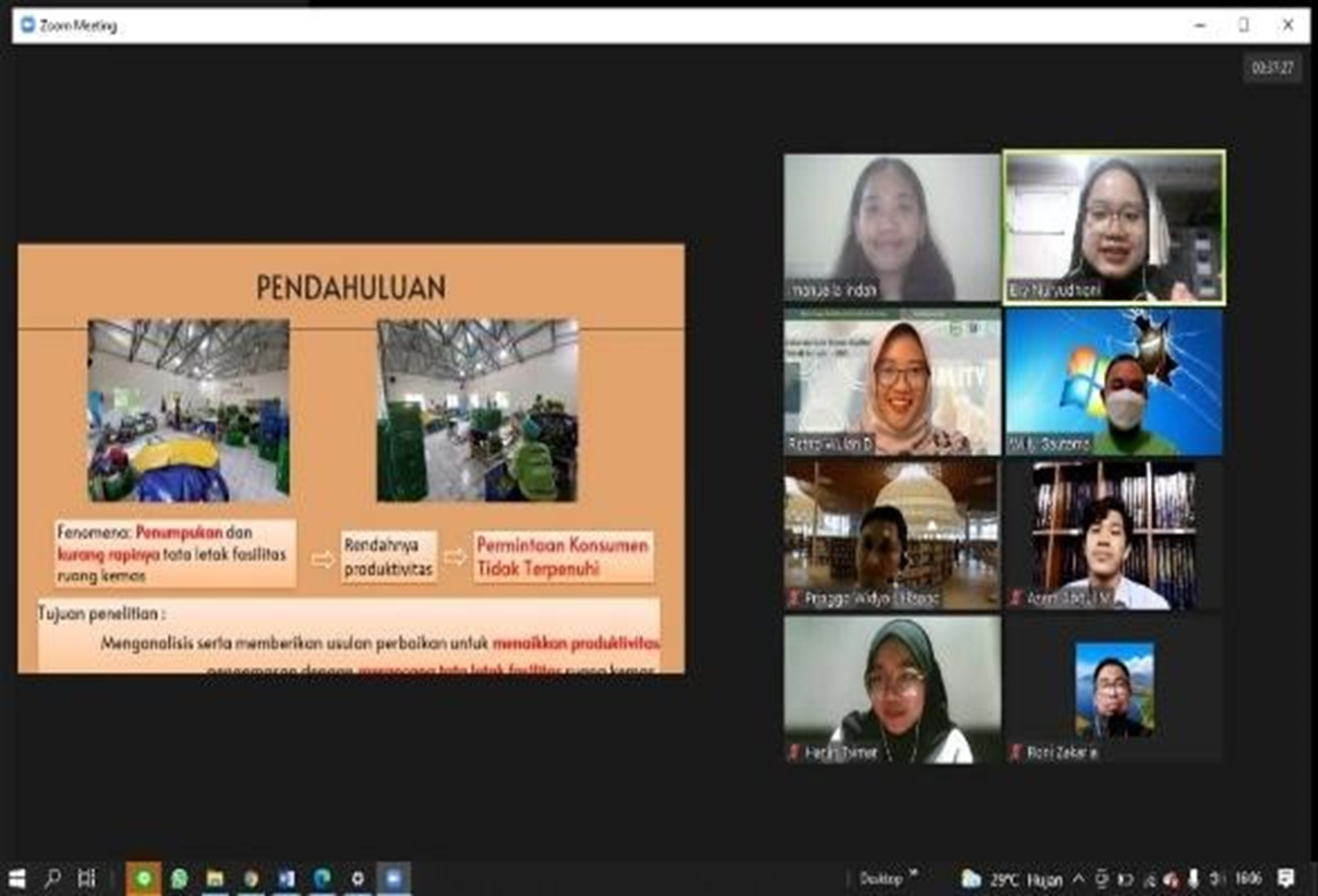Open the notification center in the system tray

click(x=1286, y=878)
